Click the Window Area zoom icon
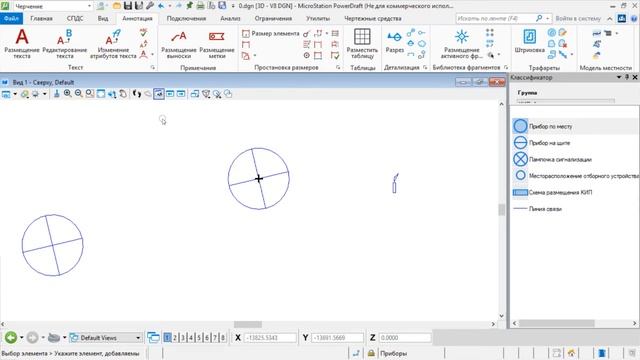 pyautogui.click(x=89, y=94)
